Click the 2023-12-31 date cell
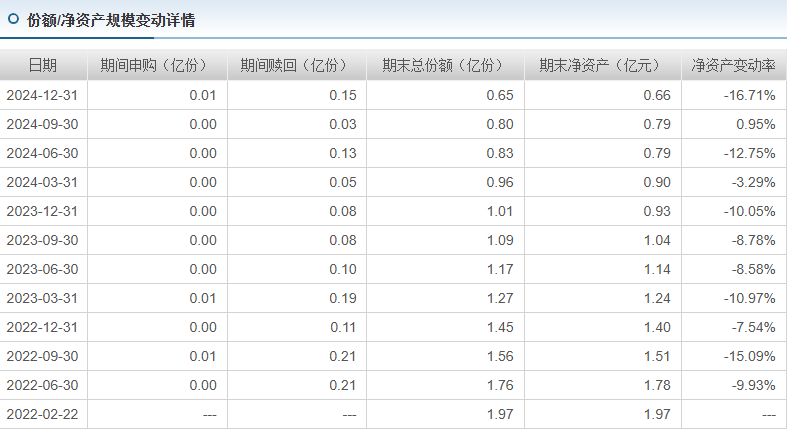This screenshot has height=431, width=787. [x=42, y=211]
